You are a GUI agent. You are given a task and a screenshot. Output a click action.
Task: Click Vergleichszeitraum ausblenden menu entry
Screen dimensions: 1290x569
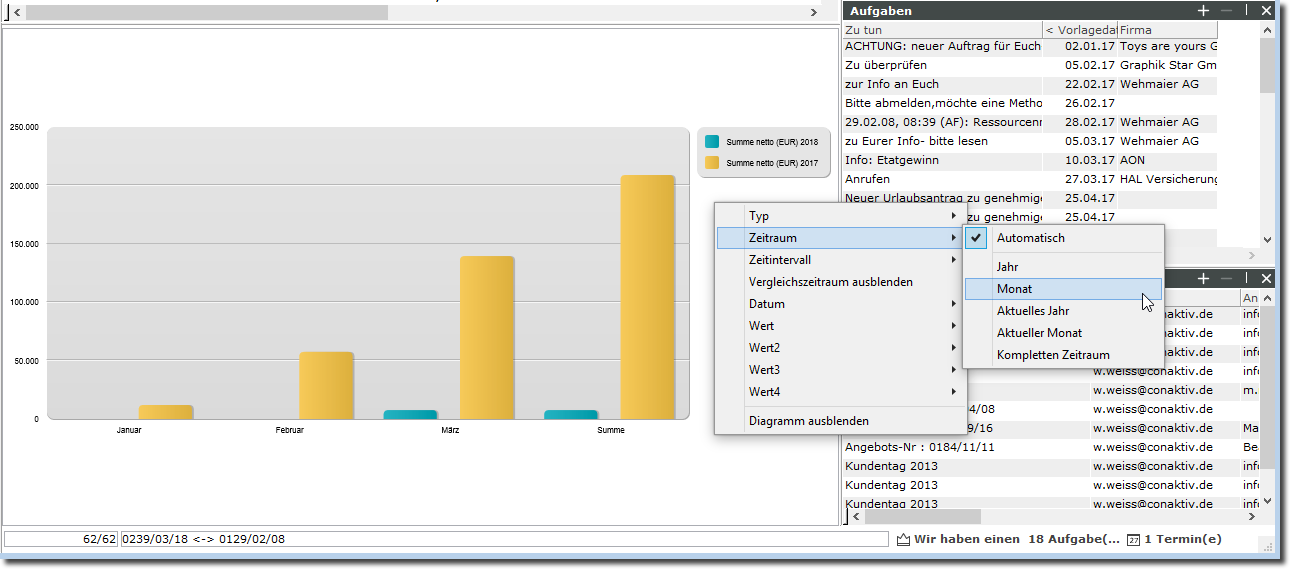tap(830, 282)
